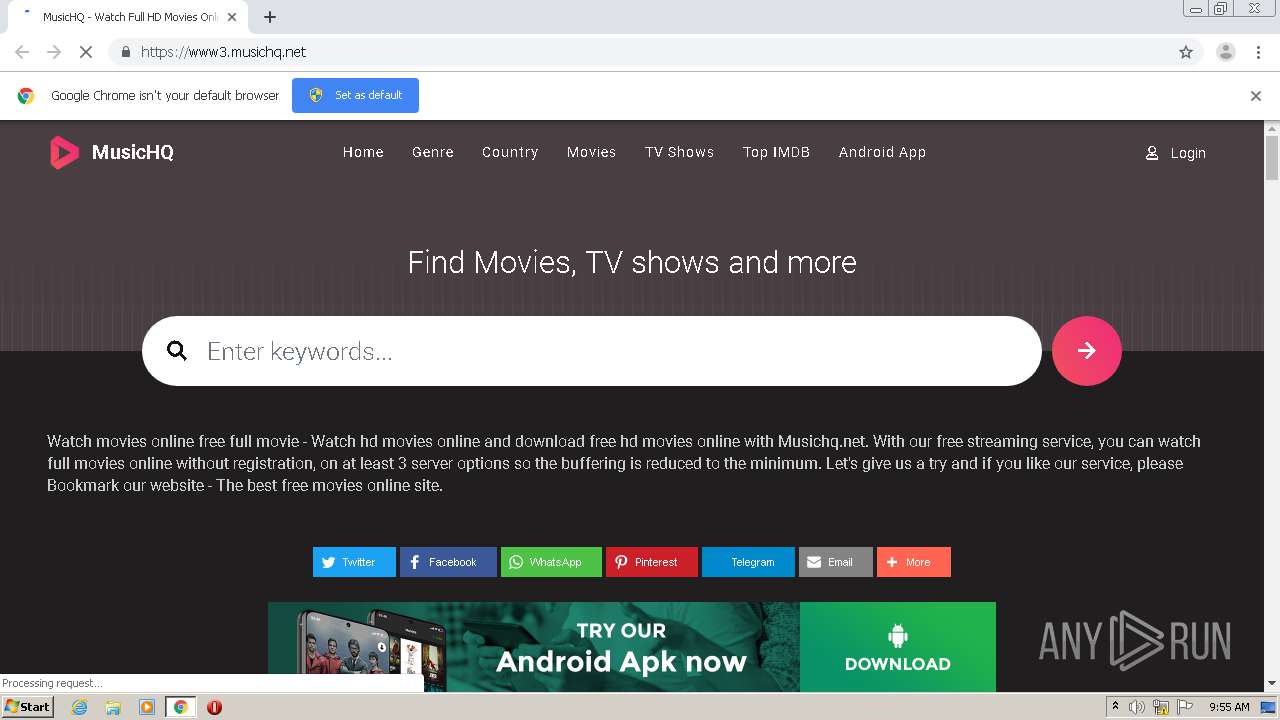Click the MusicHQ logo icon
Image resolution: width=1280 pixels, height=720 pixels.
(64, 152)
